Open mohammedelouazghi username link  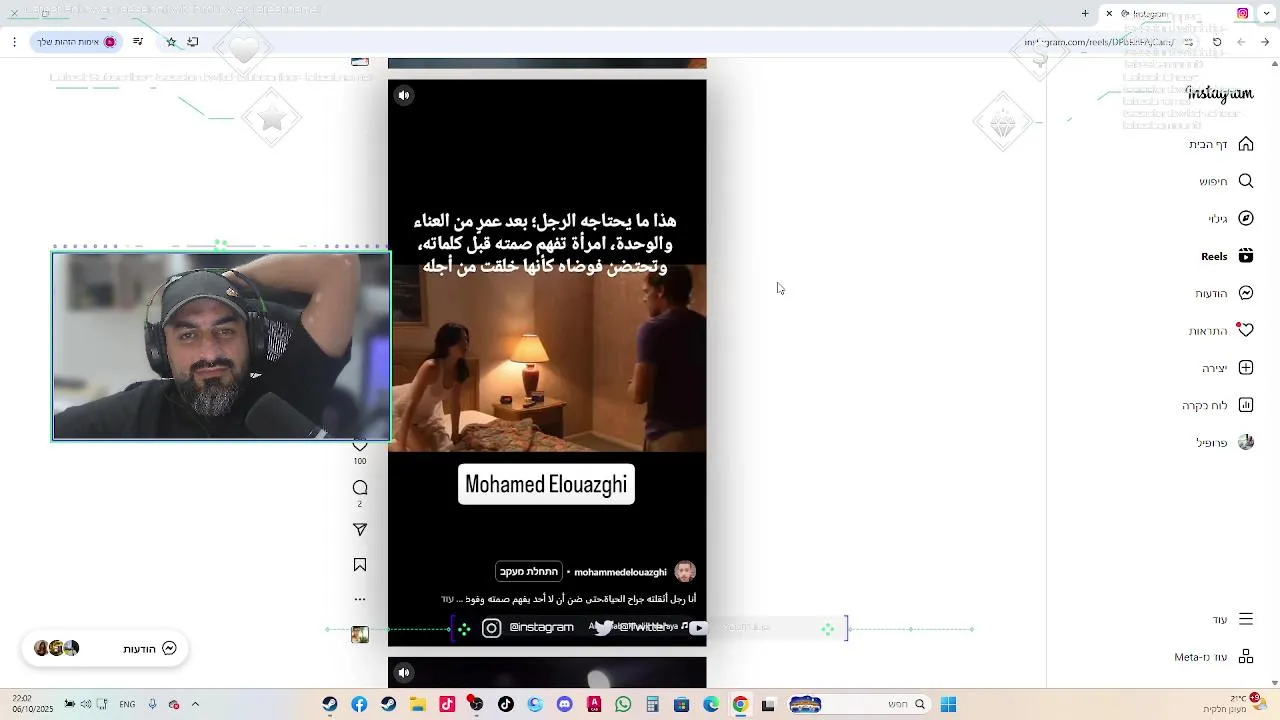(620, 572)
